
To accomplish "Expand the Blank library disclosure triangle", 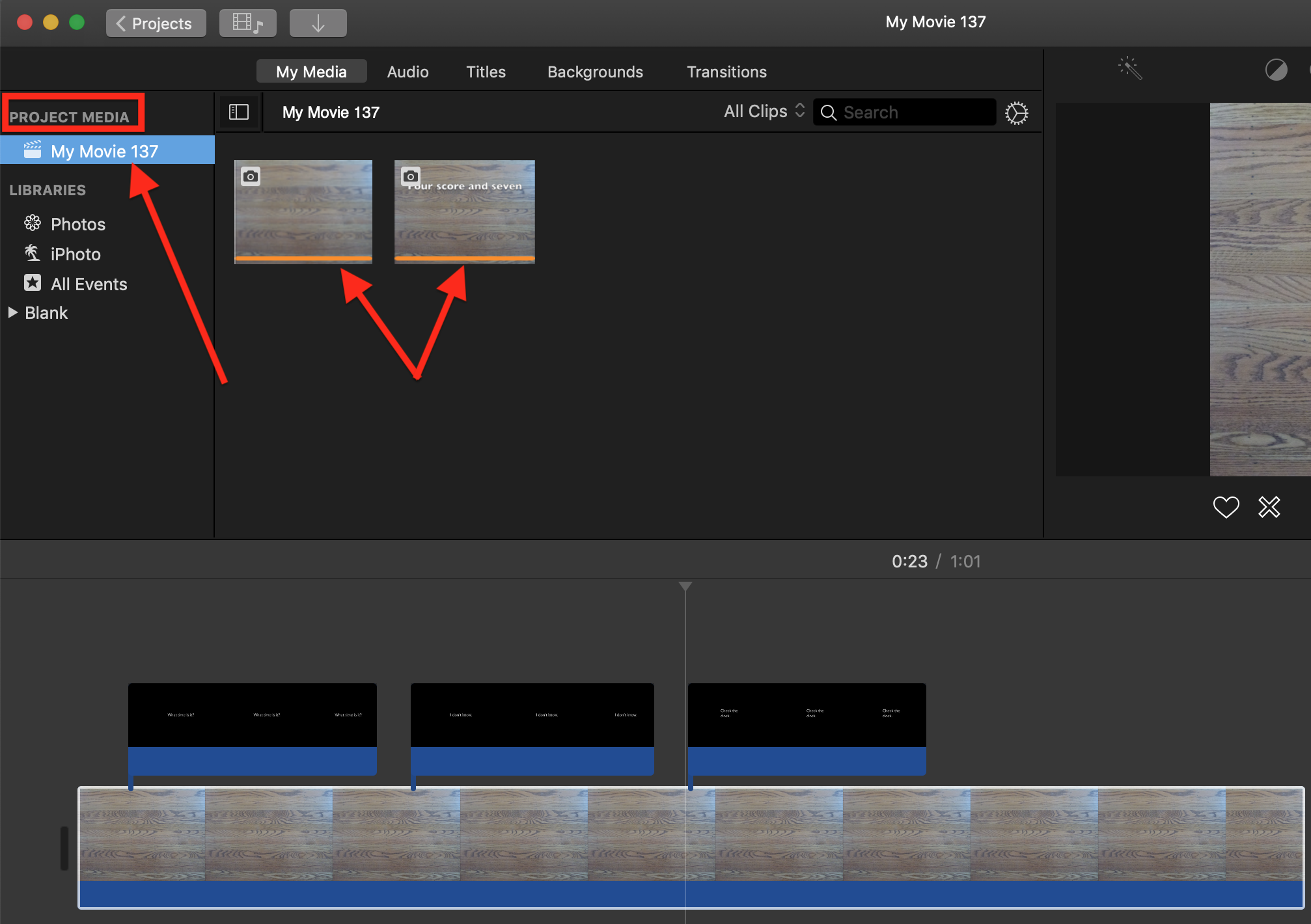I will 12,312.
